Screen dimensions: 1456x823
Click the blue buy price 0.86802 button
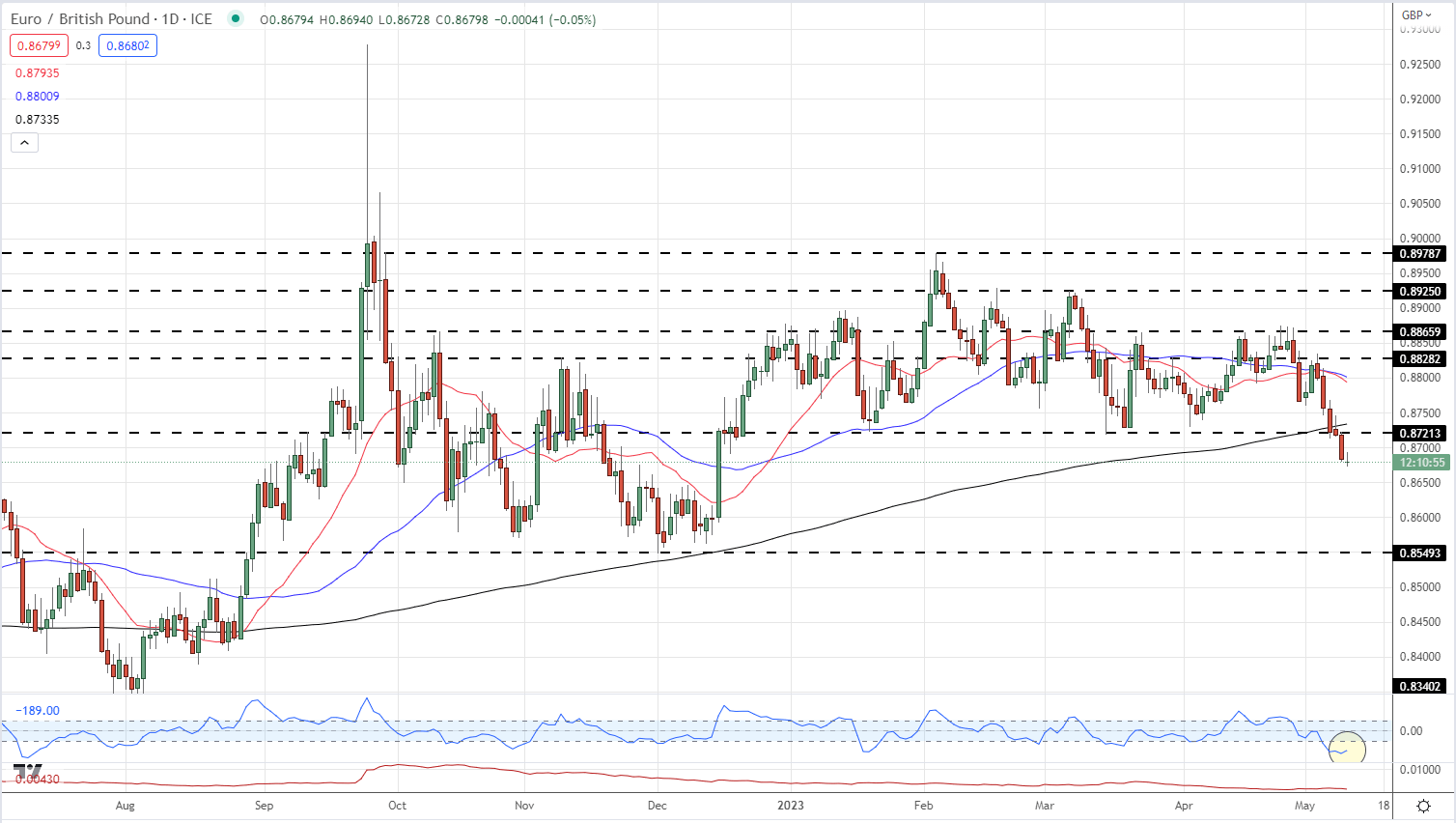coord(127,45)
